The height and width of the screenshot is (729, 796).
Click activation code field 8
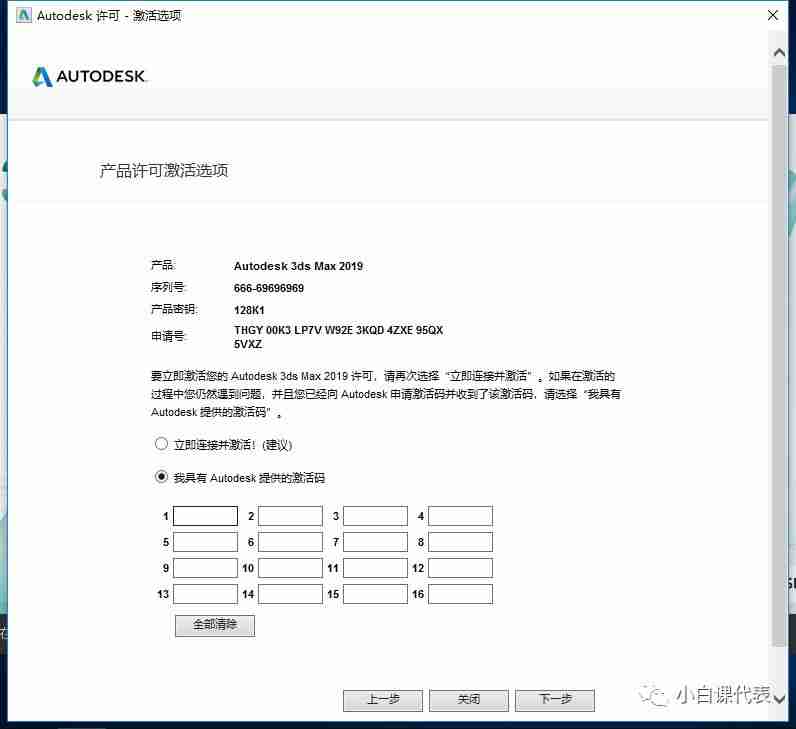tap(460, 542)
